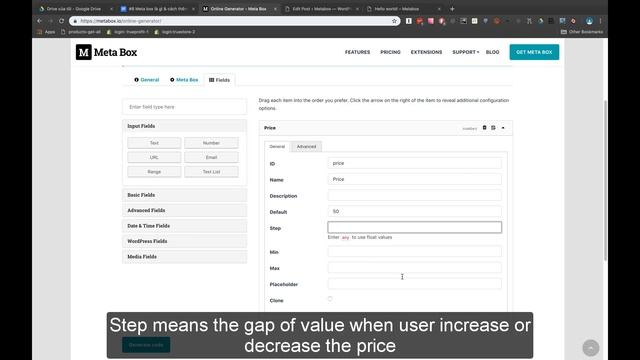Select the Fields tab

(220, 80)
